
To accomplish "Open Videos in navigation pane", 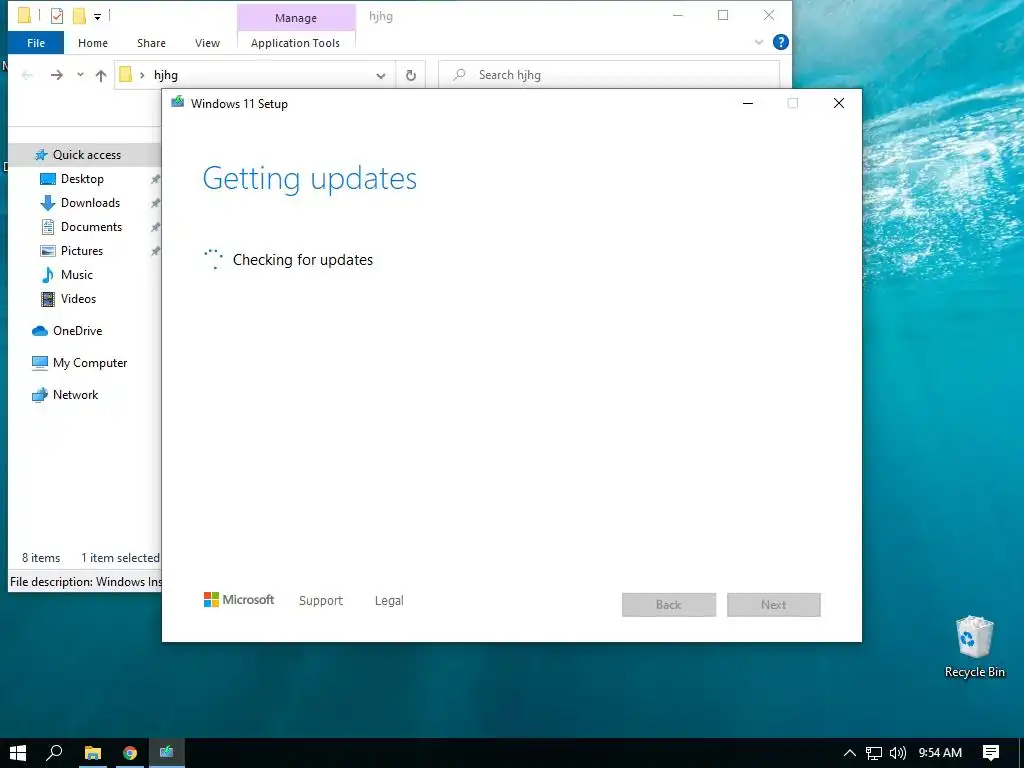I will 78,299.
